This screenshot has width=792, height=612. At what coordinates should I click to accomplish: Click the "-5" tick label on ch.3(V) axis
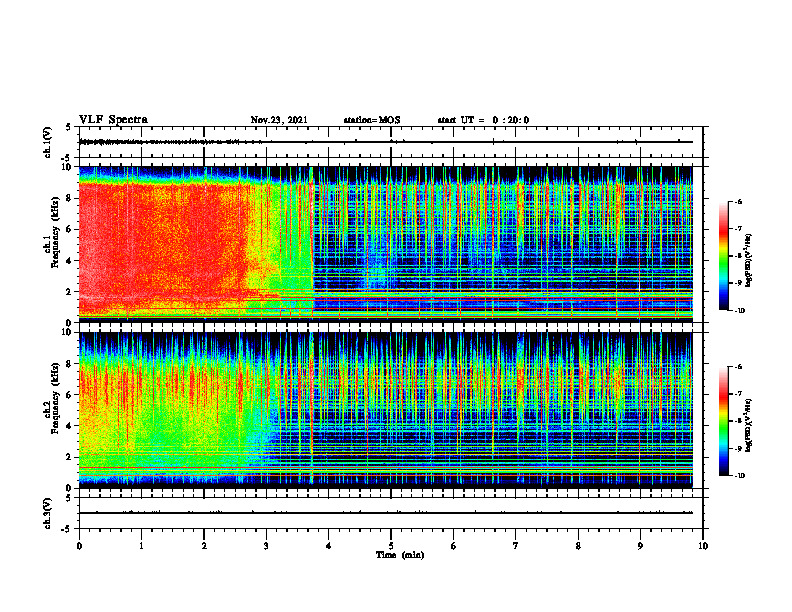(67, 529)
